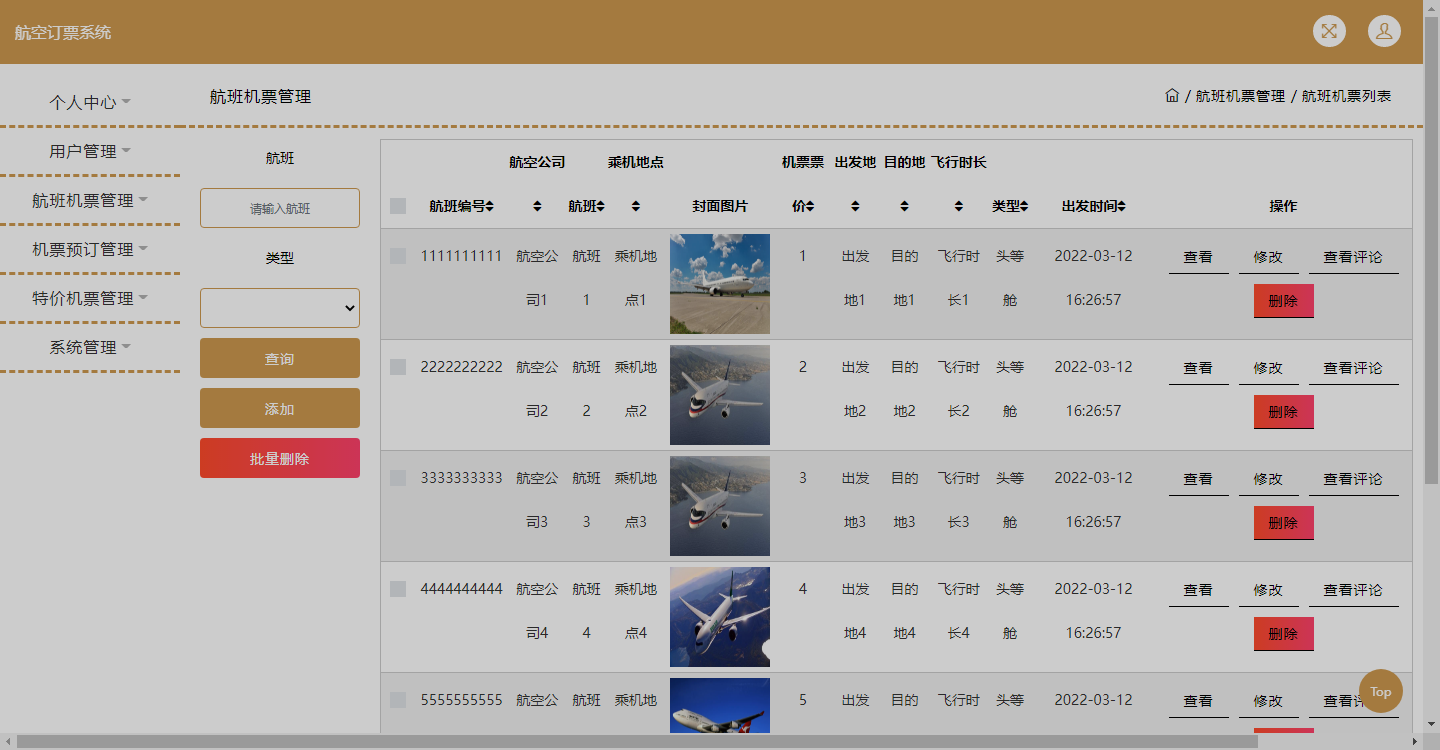Viewport: 1440px width, 750px height.
Task: Click the 请输入航班 input field
Action: [279, 208]
